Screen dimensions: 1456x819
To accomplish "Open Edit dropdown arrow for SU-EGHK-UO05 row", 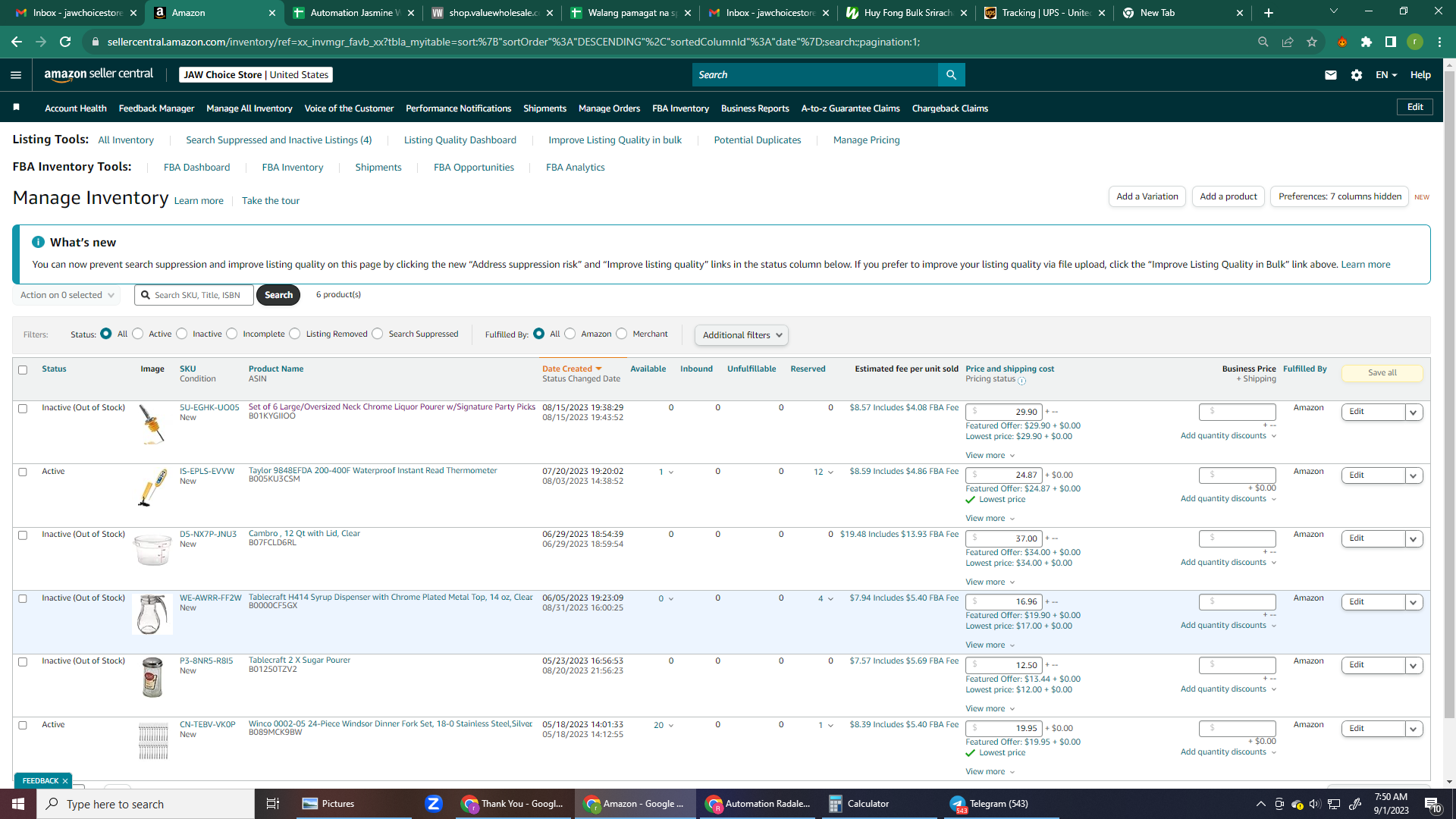I will tap(1414, 412).
